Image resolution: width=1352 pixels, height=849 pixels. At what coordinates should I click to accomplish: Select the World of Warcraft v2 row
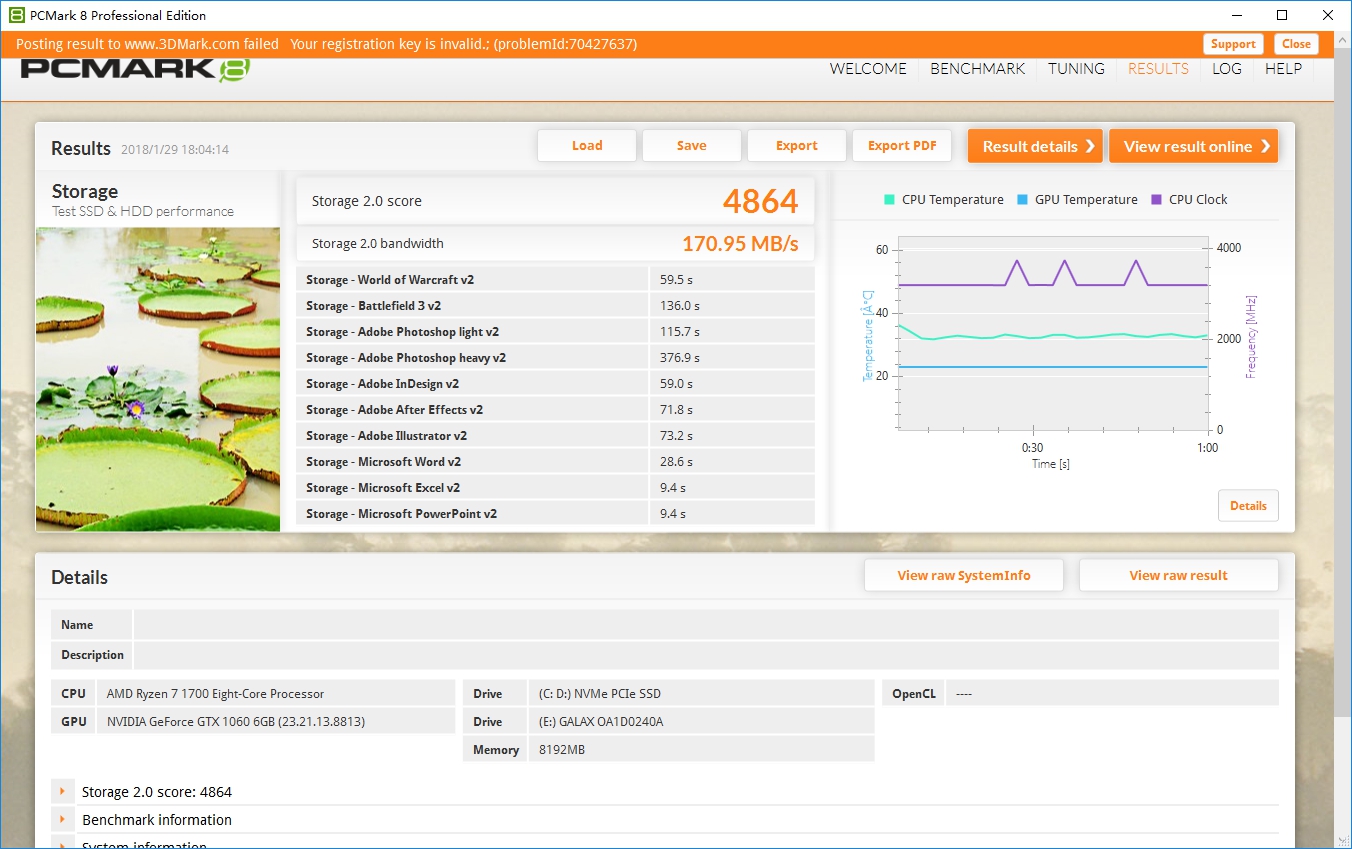point(556,280)
